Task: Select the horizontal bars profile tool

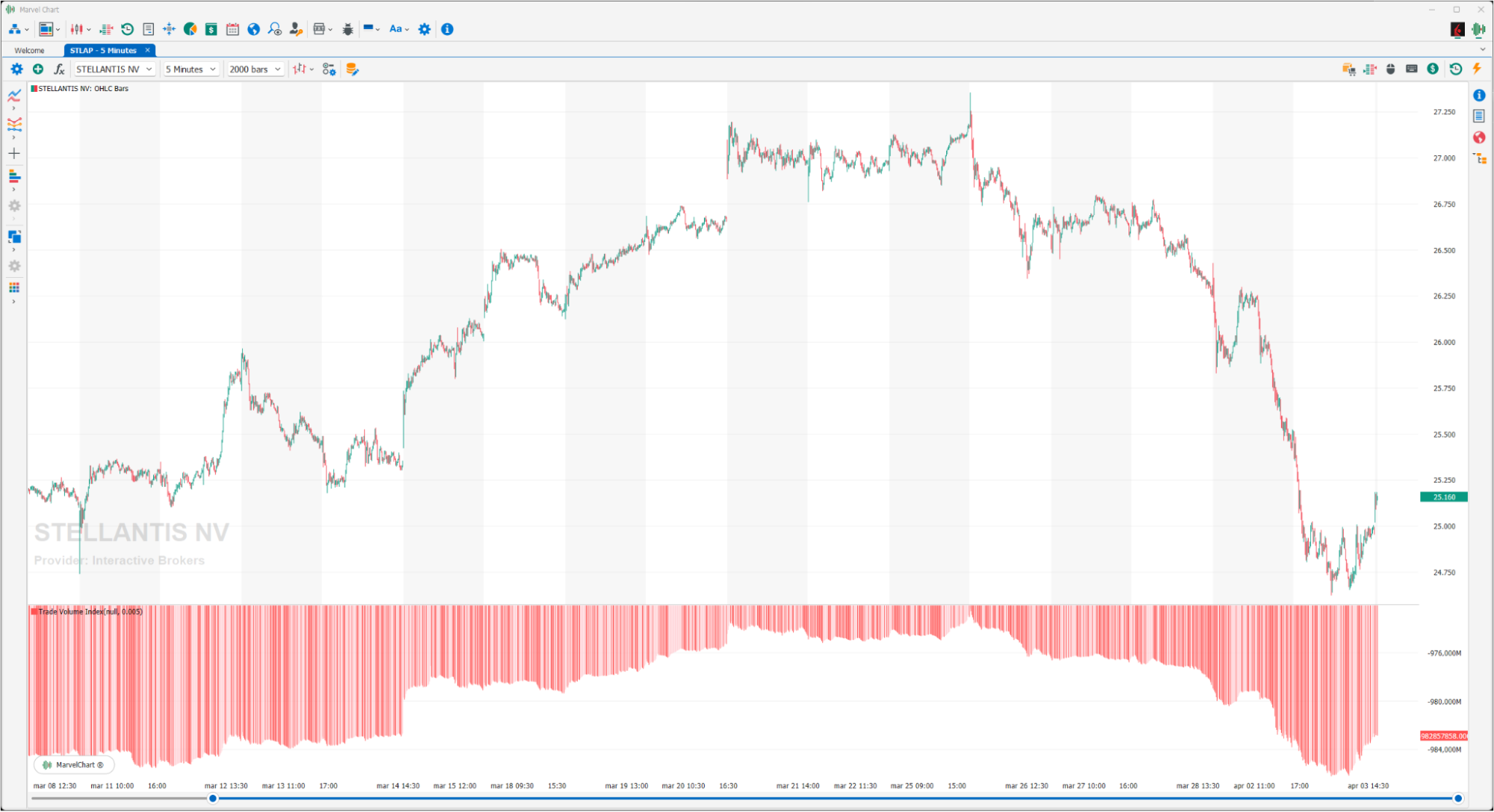Action: 14,176
